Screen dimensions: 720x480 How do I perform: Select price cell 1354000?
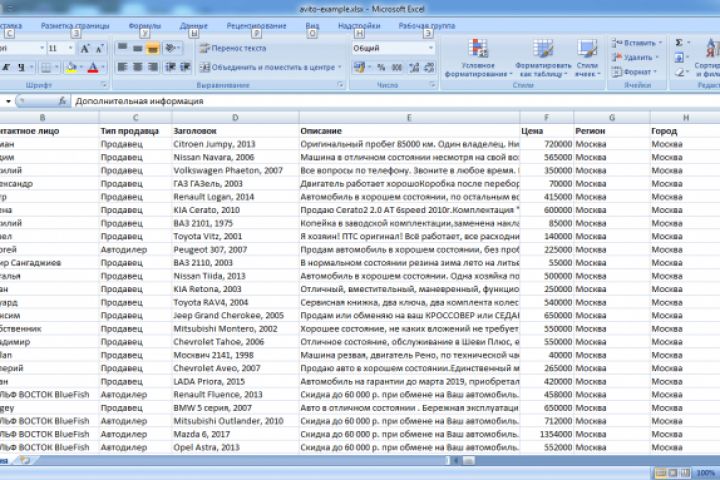(546, 434)
